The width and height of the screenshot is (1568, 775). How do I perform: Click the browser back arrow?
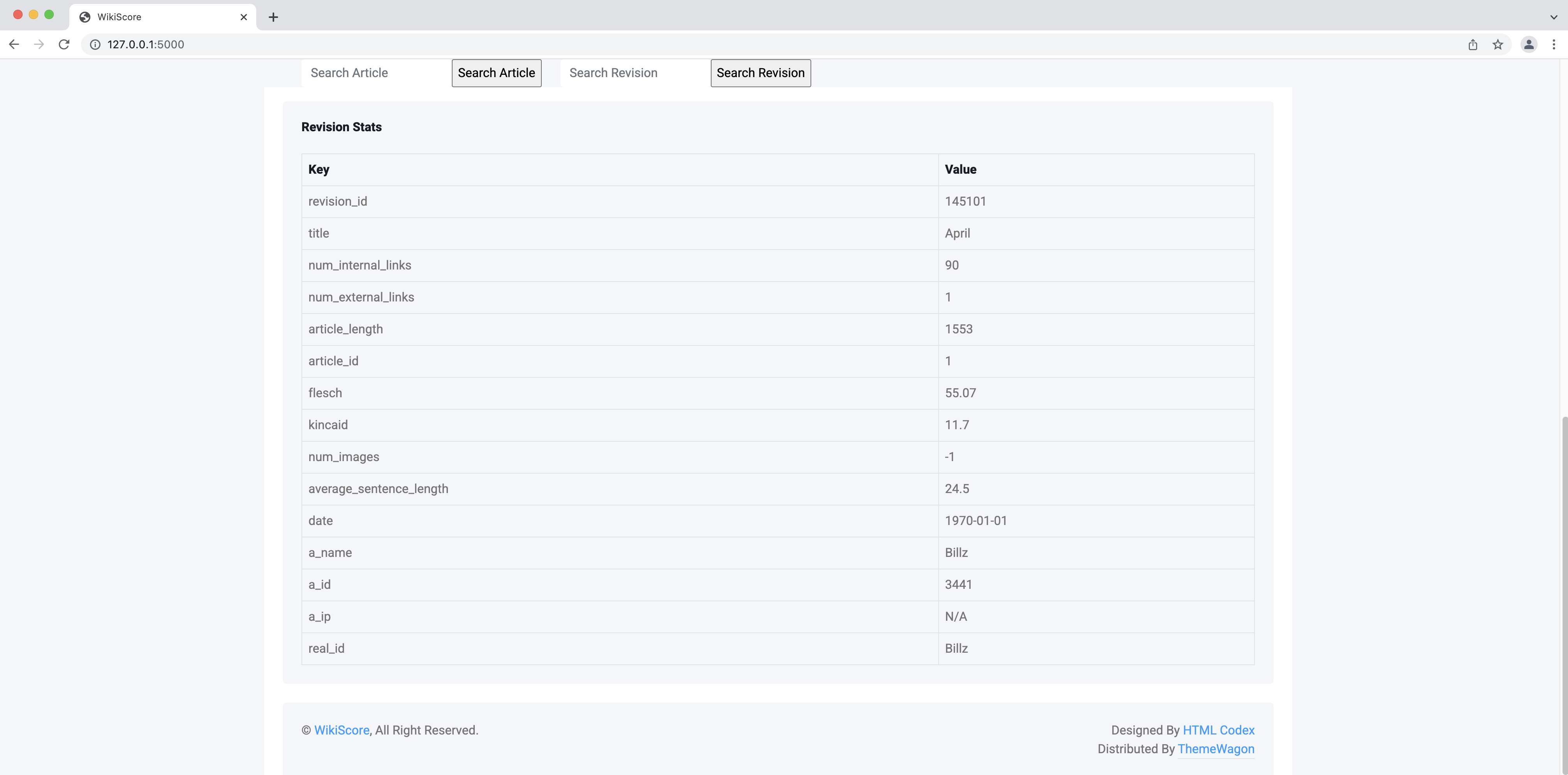[x=14, y=44]
